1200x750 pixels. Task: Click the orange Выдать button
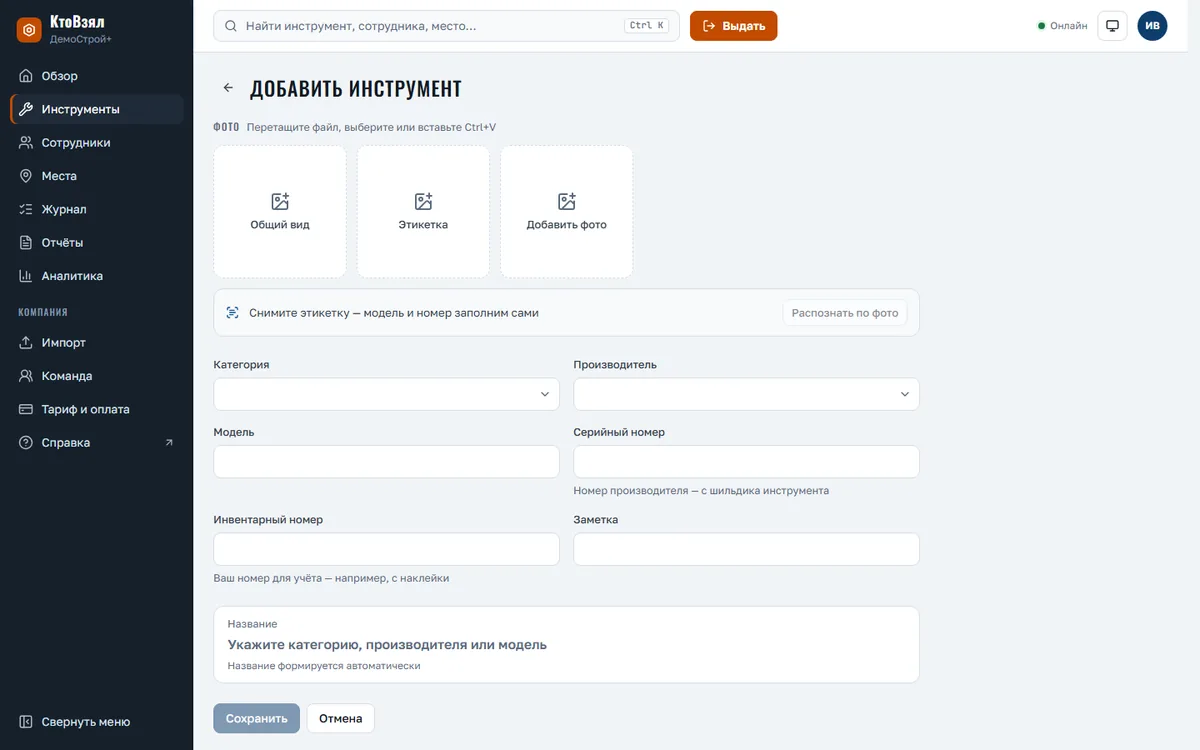[x=733, y=26]
